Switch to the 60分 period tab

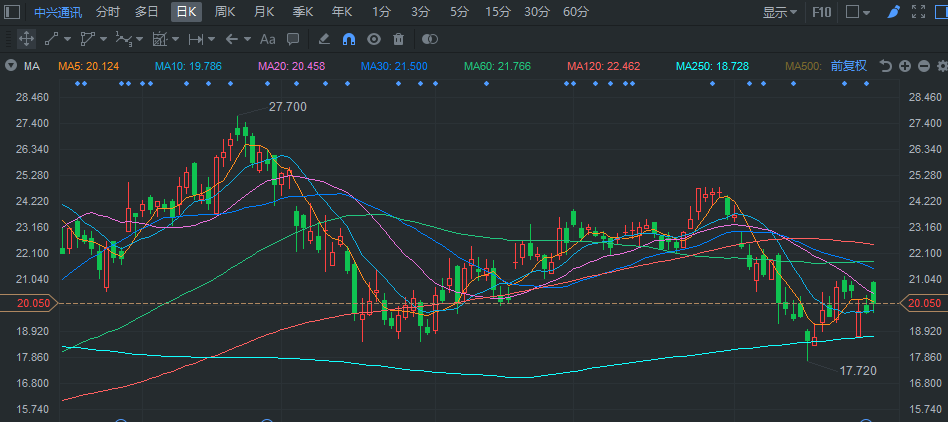coord(576,11)
